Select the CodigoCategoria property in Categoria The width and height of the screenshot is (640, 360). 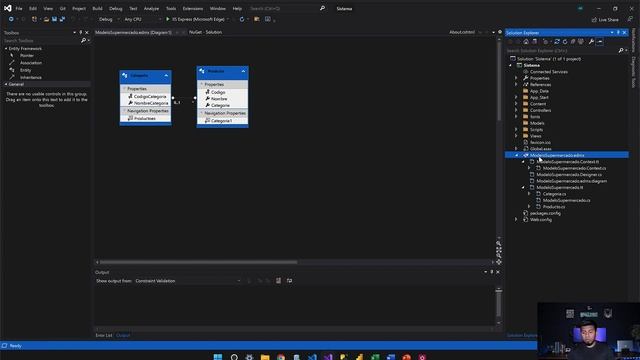(150, 97)
